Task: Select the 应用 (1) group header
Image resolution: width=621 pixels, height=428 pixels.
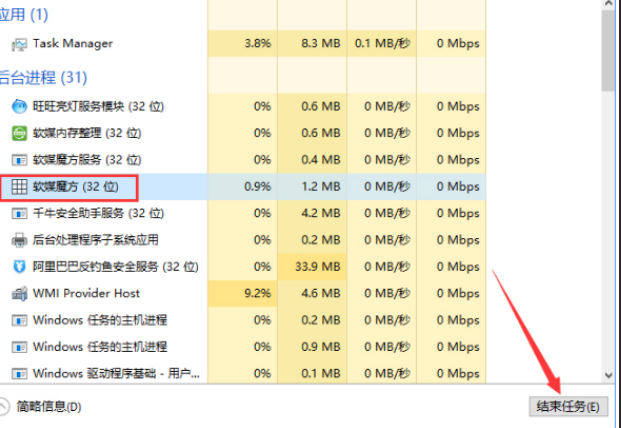Action: [x=24, y=15]
